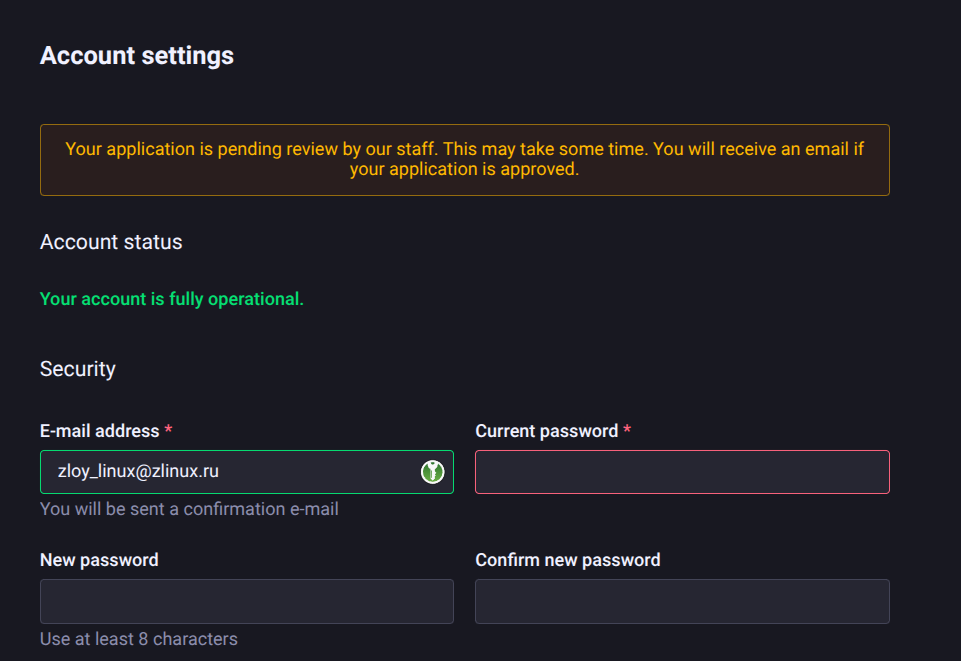
Task: Click the Security section heading
Action: 78,369
